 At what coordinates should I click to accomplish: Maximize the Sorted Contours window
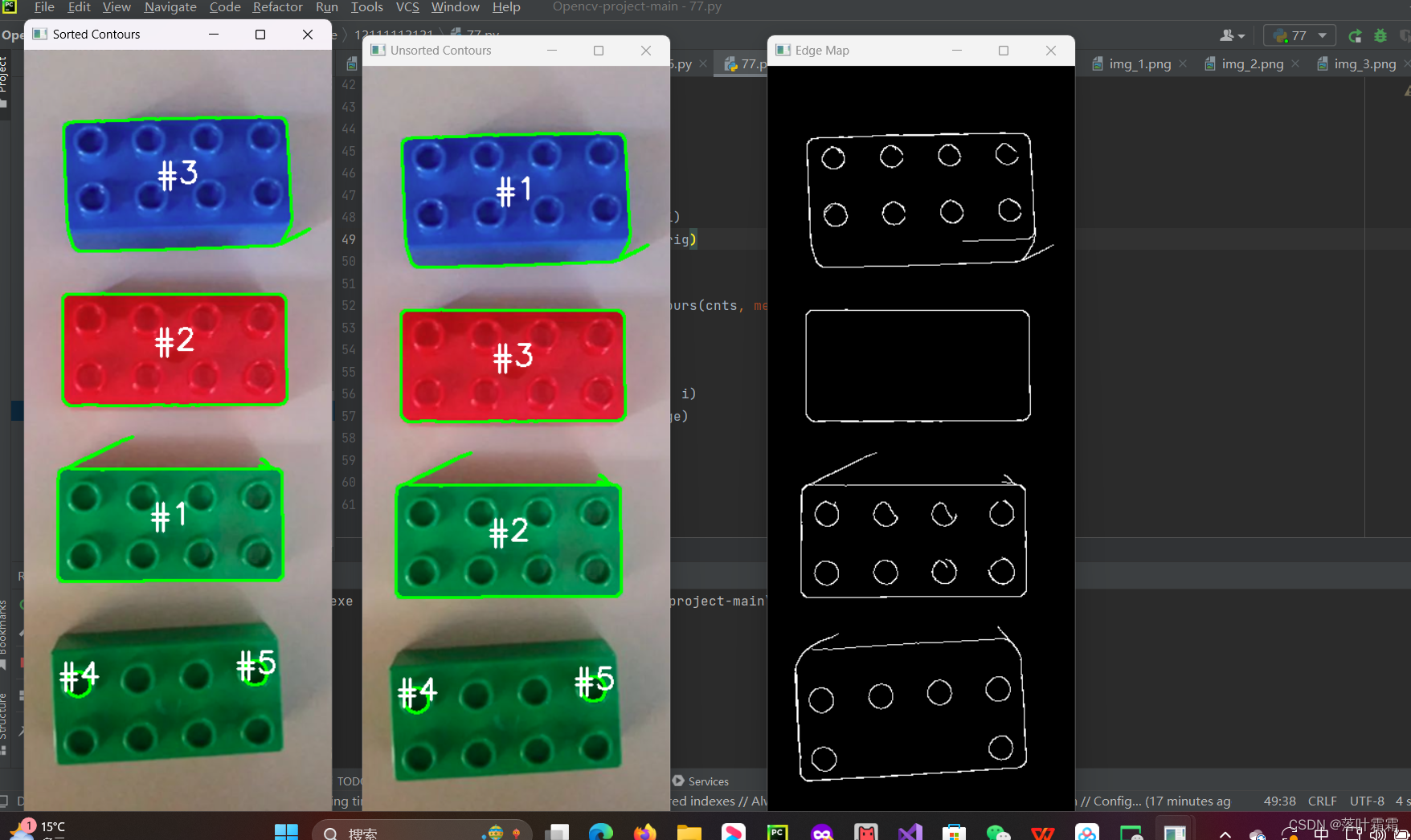(260, 34)
